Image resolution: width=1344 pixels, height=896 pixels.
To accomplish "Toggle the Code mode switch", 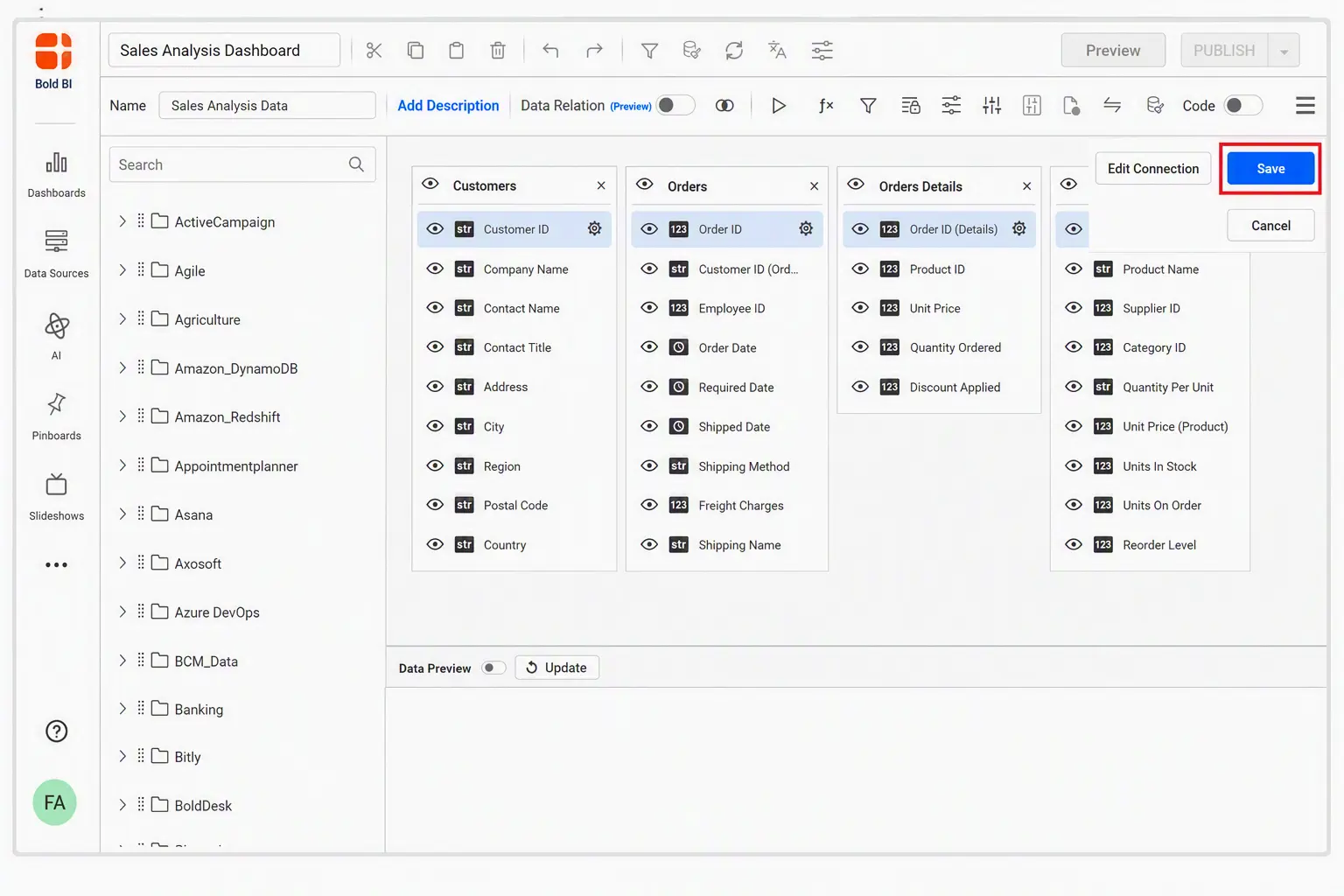I will pyautogui.click(x=1242, y=106).
